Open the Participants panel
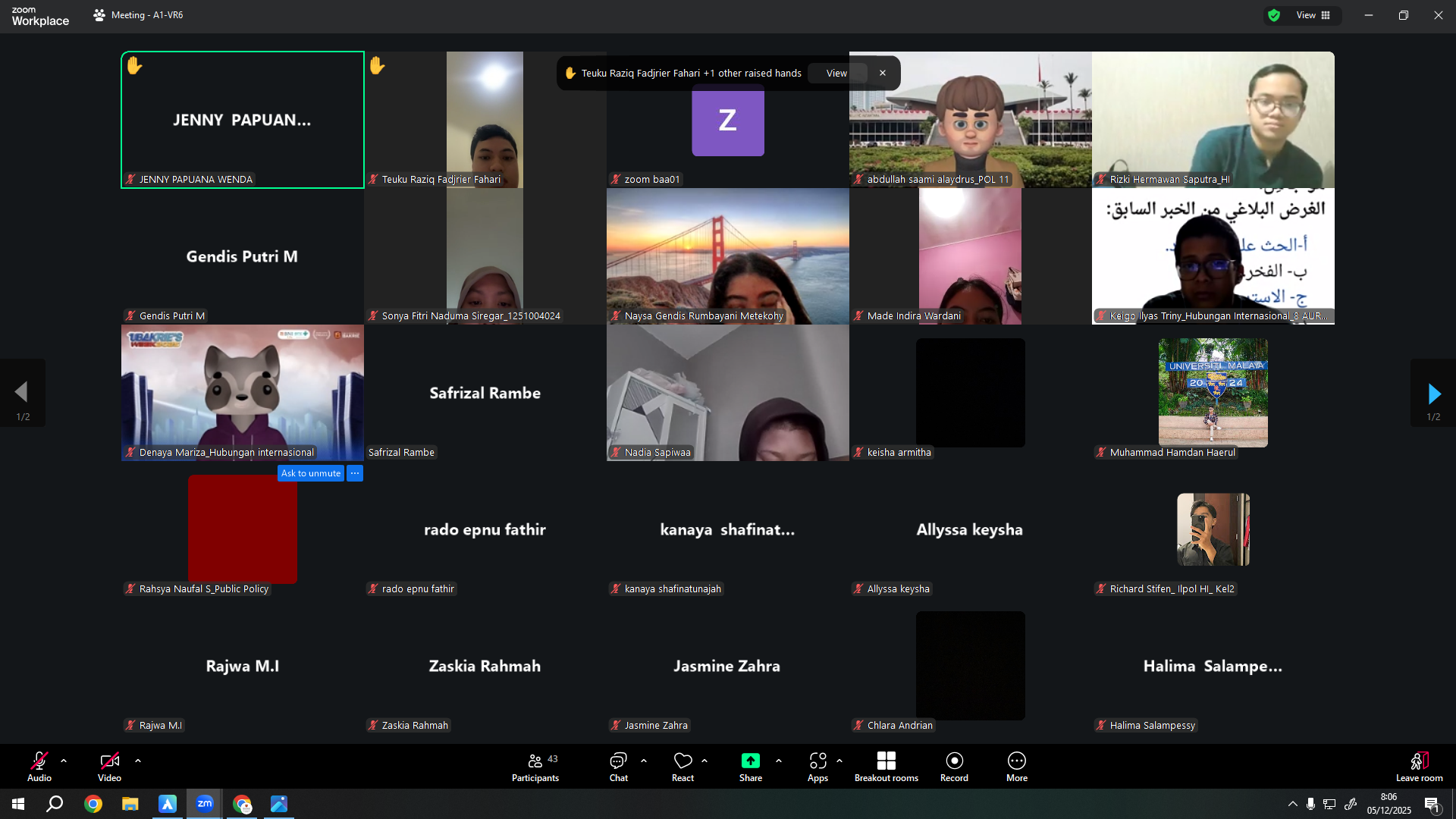 535,766
